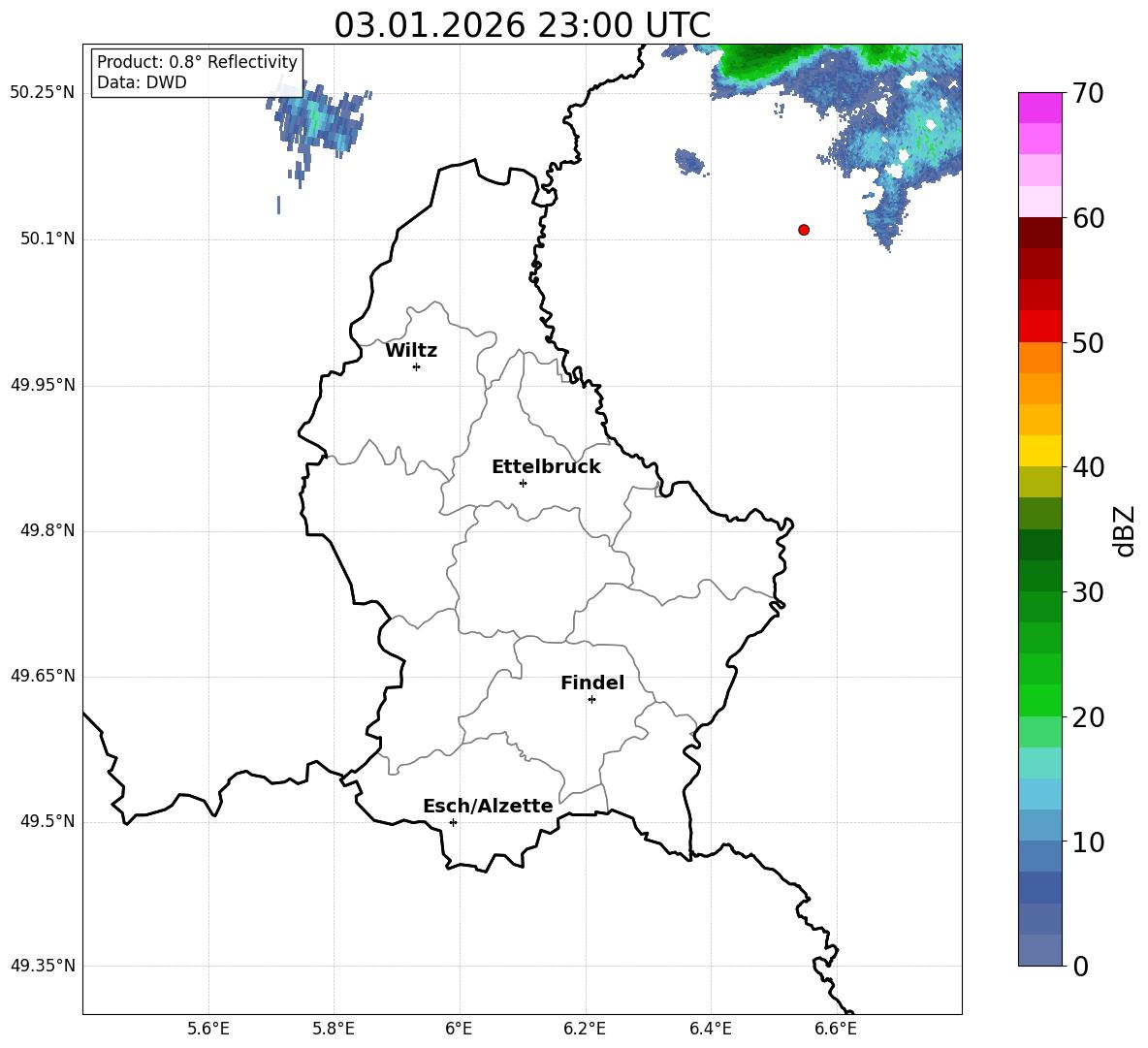Click the Wiltz station cross marker
Image resolution: width=1148 pixels, height=1048 pixels.
[x=417, y=366]
